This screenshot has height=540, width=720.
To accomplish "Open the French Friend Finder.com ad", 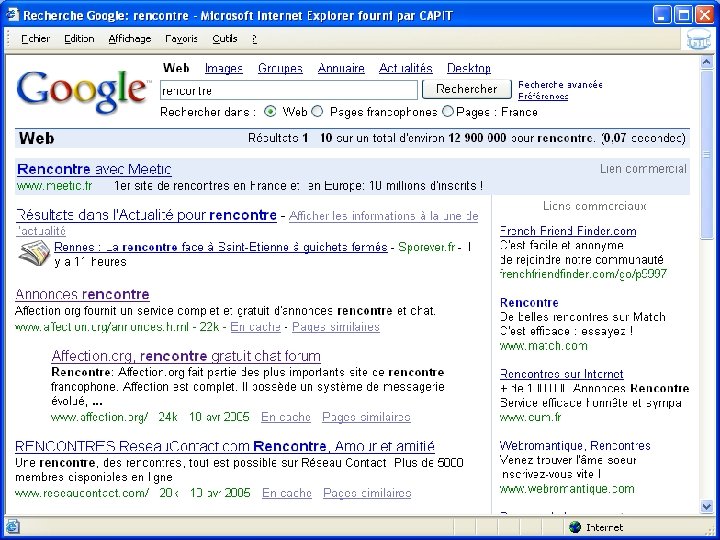I will pyautogui.click(x=568, y=231).
